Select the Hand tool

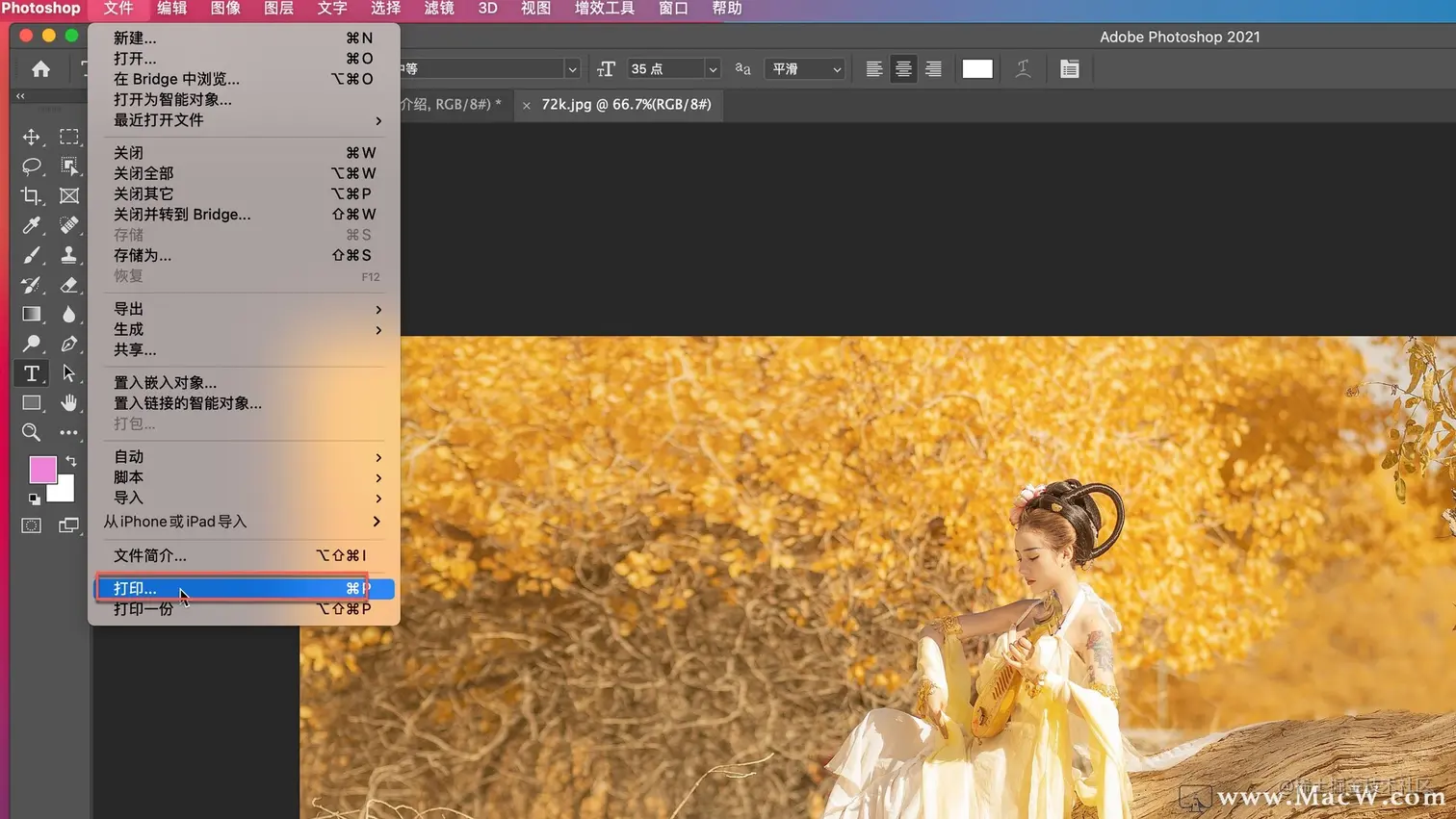pyautogui.click(x=69, y=402)
